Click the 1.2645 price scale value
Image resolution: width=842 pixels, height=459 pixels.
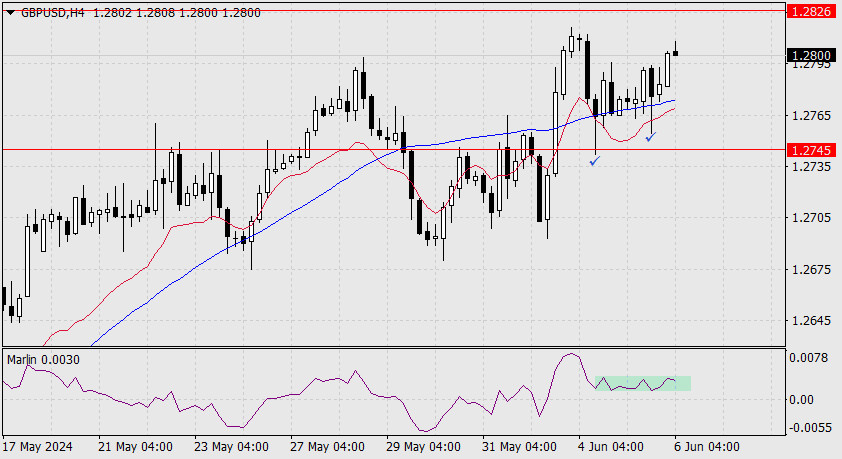coord(811,321)
